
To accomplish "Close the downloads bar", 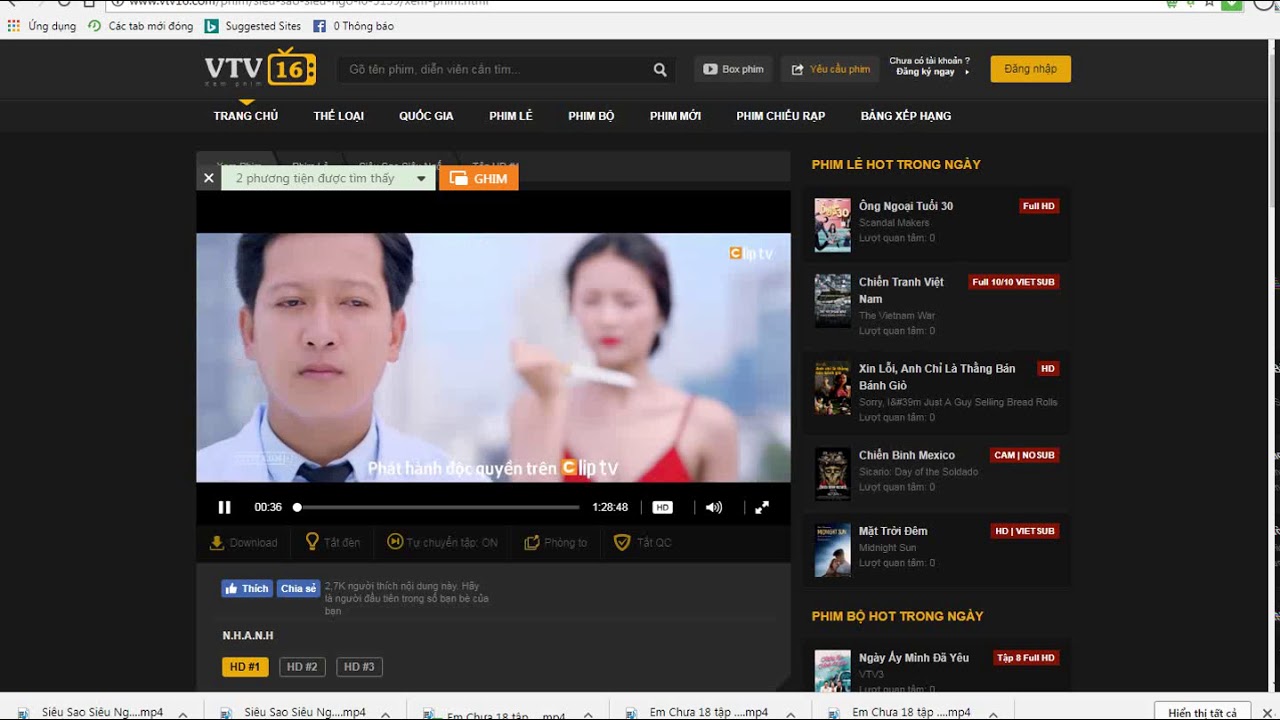I will (x=1265, y=713).
